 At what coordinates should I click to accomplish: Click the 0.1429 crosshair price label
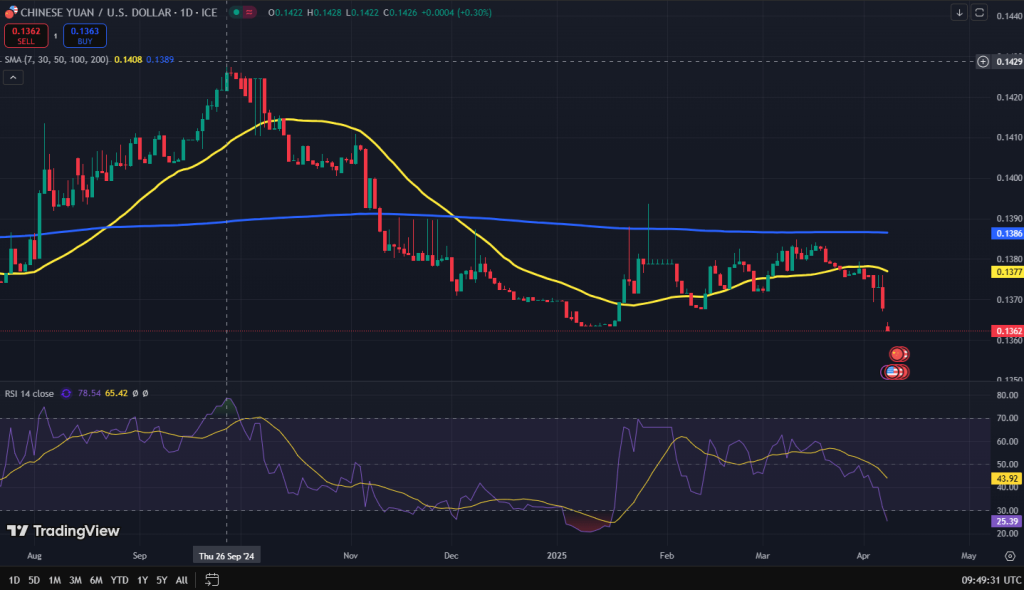(1009, 61)
